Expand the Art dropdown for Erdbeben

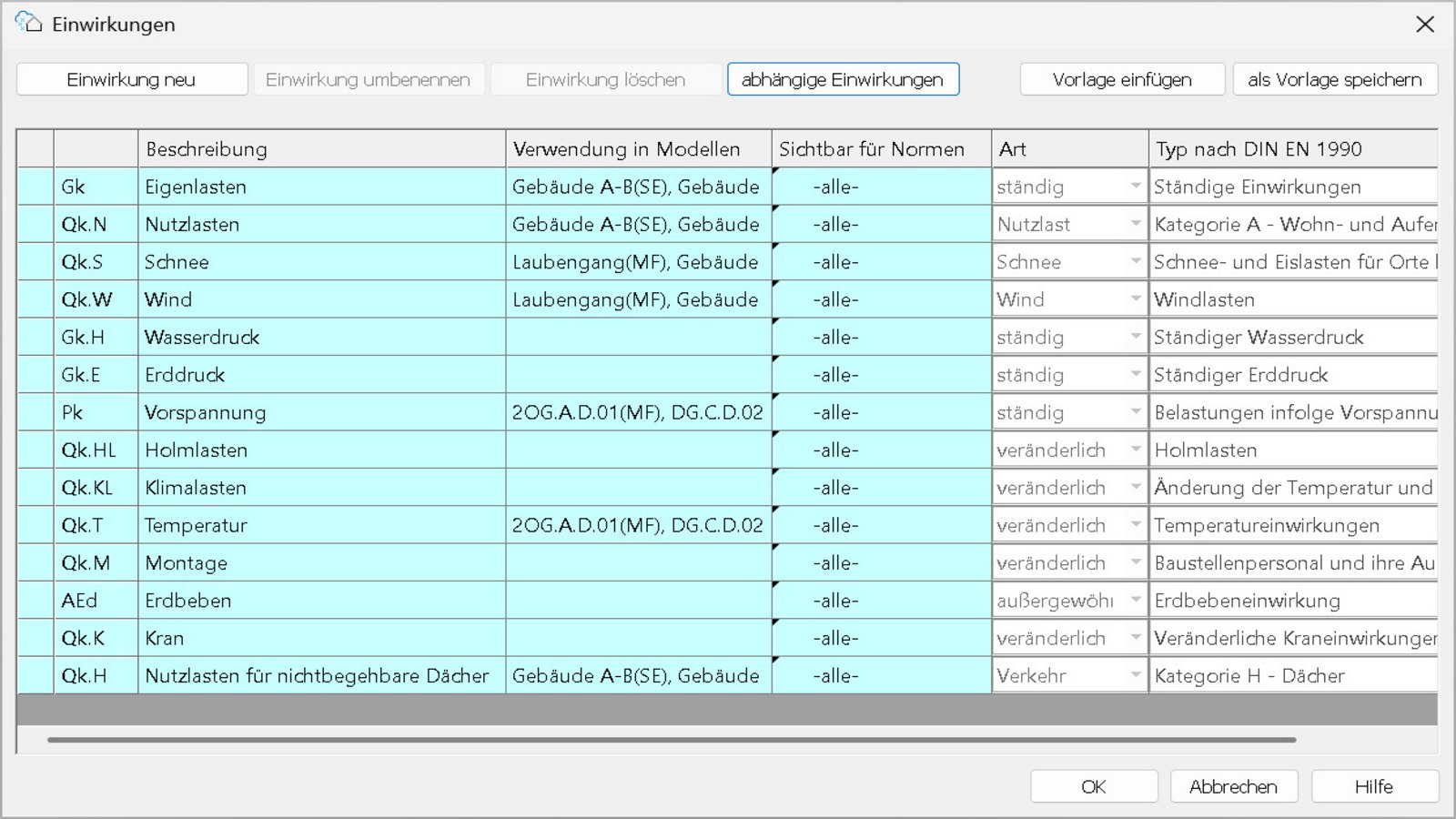pos(1135,601)
